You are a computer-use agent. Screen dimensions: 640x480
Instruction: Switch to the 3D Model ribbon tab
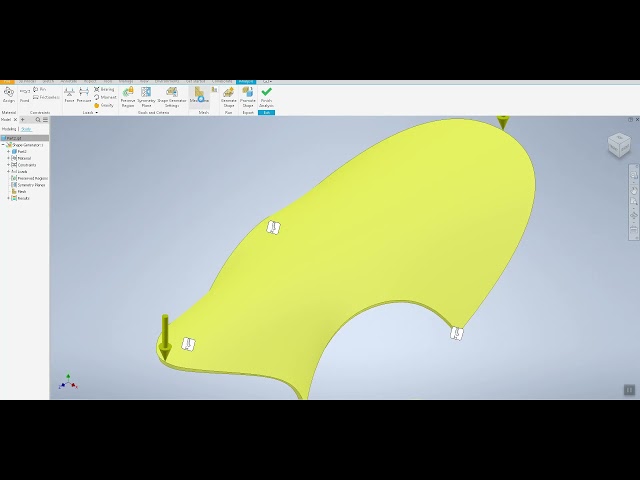pos(27,82)
